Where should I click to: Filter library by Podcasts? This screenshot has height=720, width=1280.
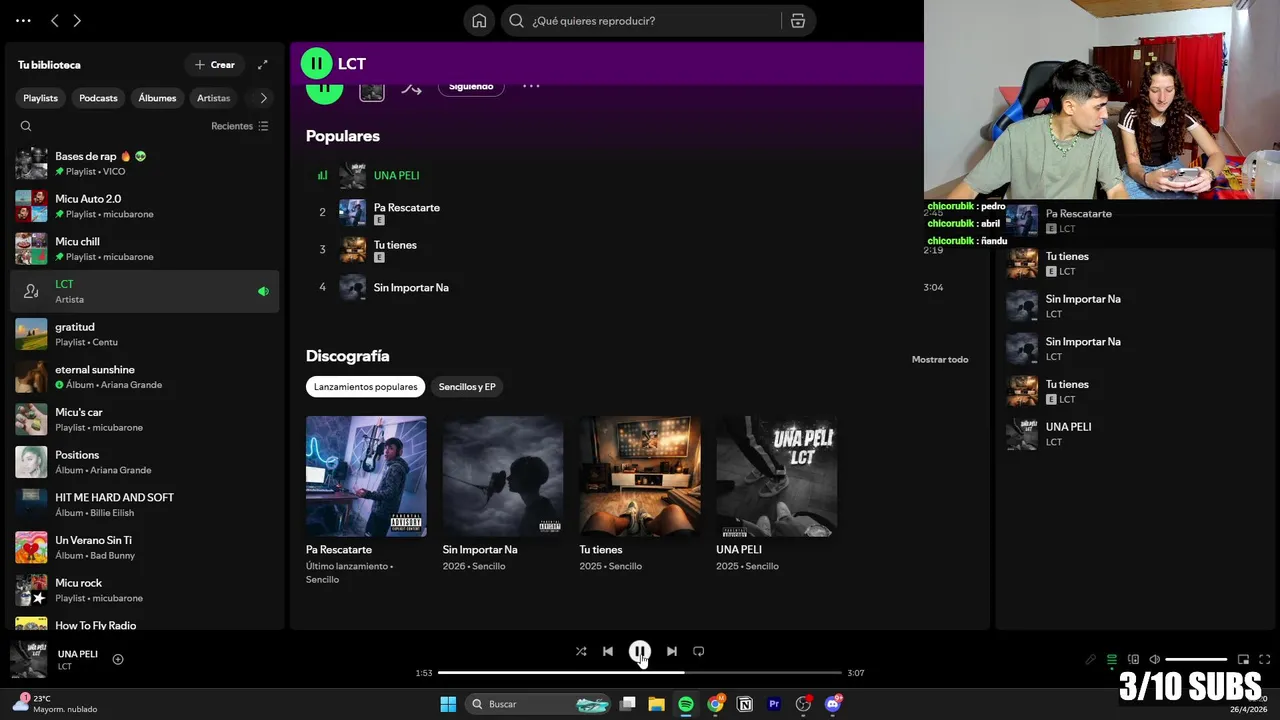(x=98, y=98)
